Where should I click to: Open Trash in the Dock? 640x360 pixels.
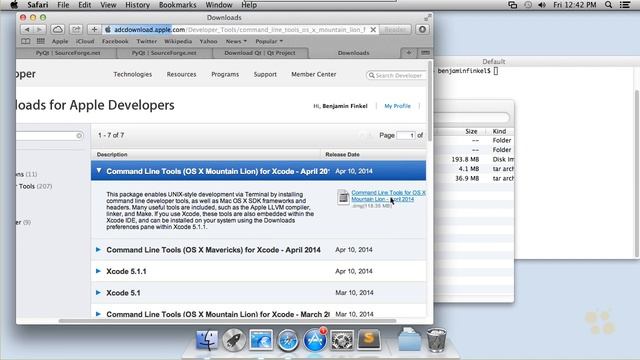click(x=436, y=340)
